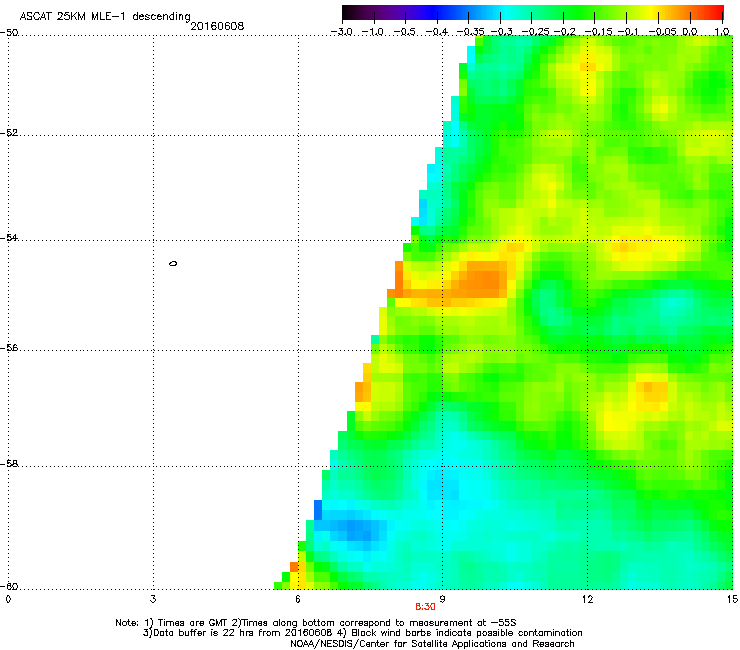Click the '-56' latitude axis label
740x650 pixels.
click(9, 348)
